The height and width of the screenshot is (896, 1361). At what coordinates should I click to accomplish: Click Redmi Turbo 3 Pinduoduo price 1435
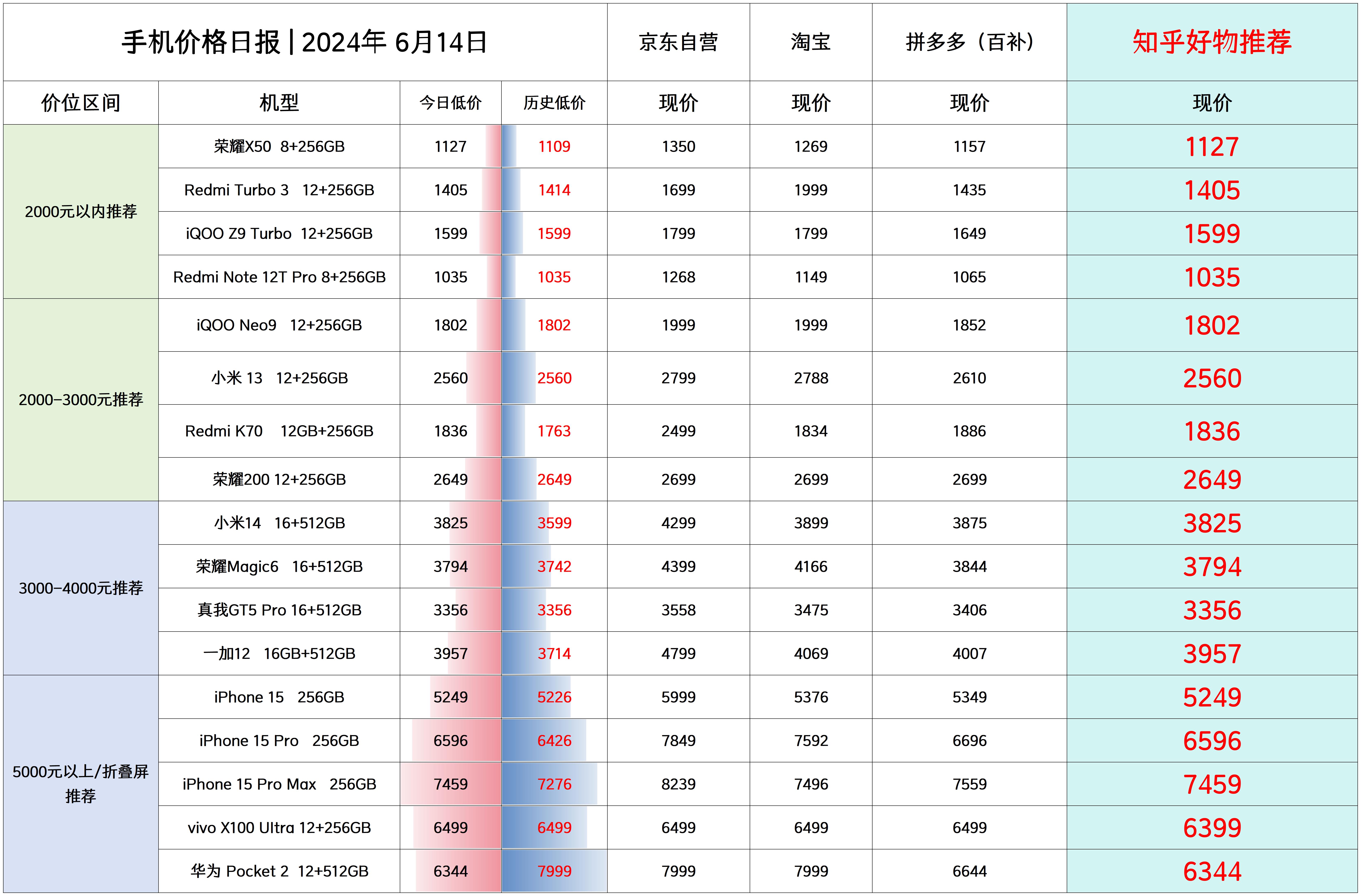969,190
